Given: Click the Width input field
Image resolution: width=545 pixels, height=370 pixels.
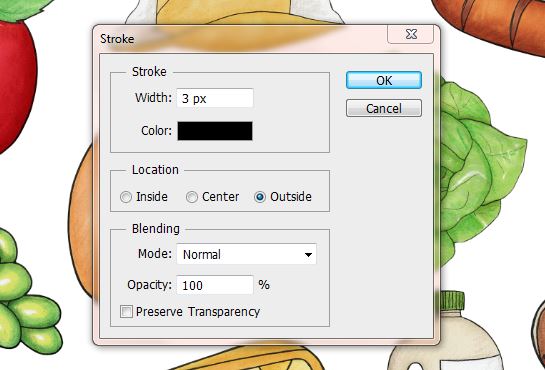Looking at the screenshot, I should (215, 98).
